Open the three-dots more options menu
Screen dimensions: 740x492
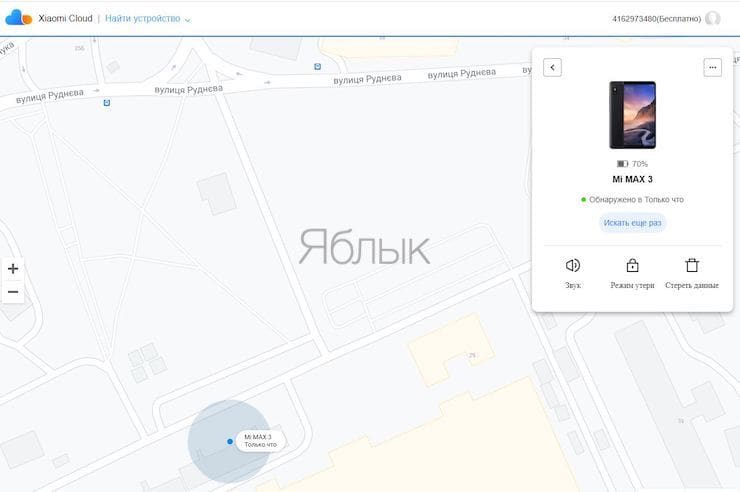(713, 67)
